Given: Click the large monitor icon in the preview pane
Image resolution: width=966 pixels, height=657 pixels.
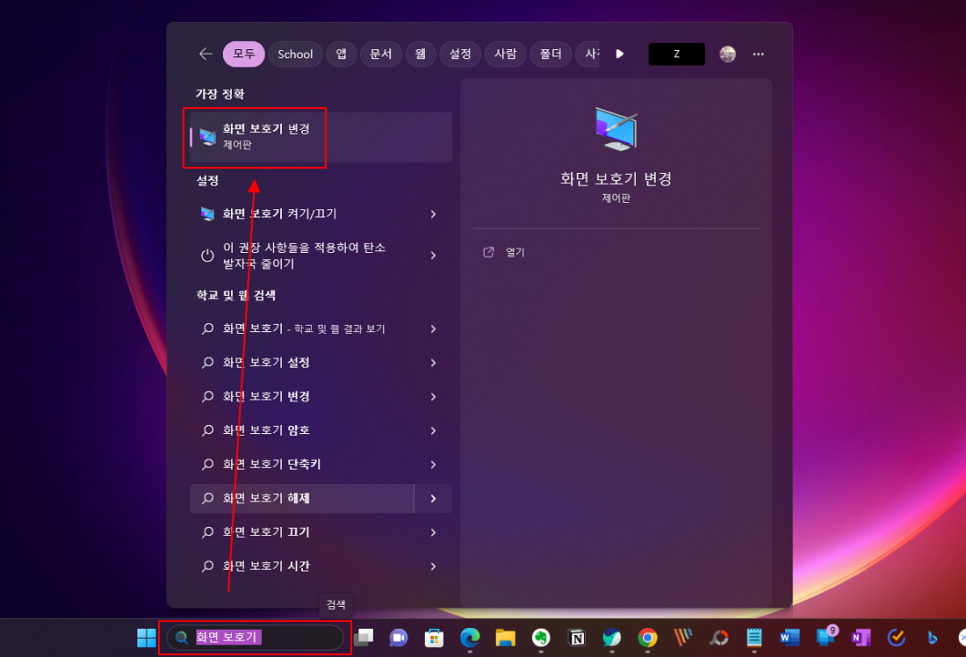Looking at the screenshot, I should 616,129.
